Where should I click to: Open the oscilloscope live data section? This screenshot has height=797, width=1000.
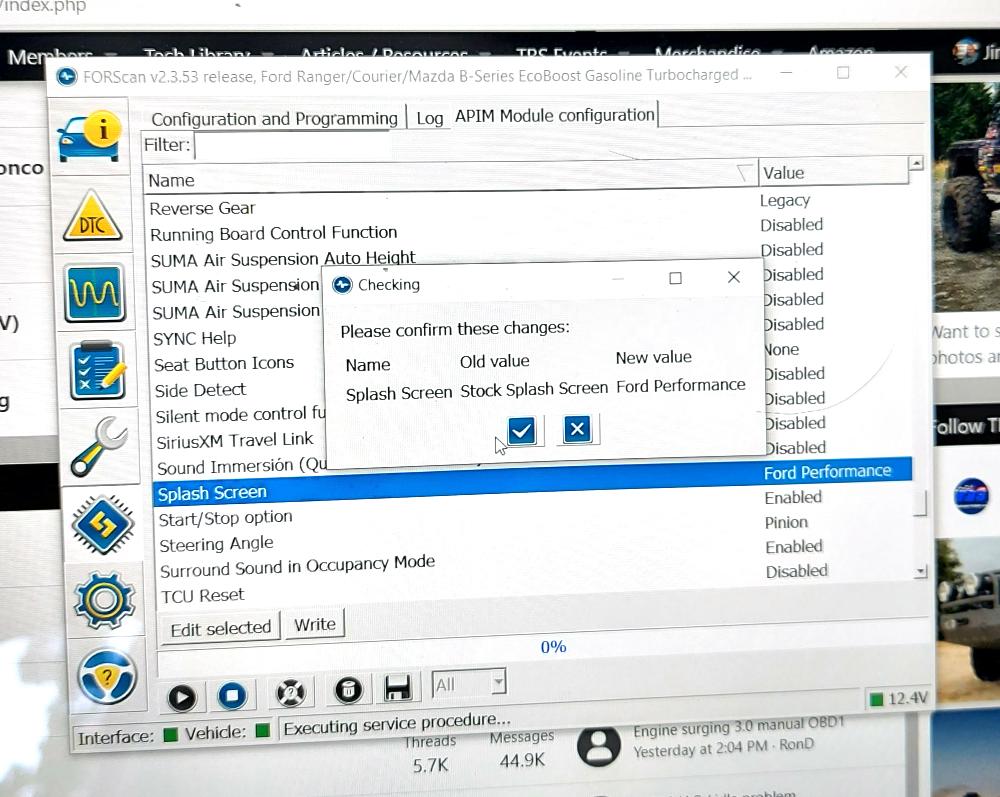[95, 293]
